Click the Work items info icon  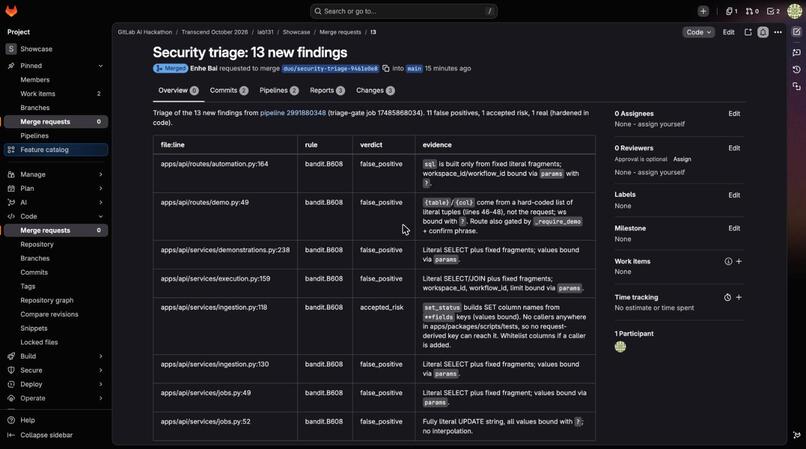(728, 261)
